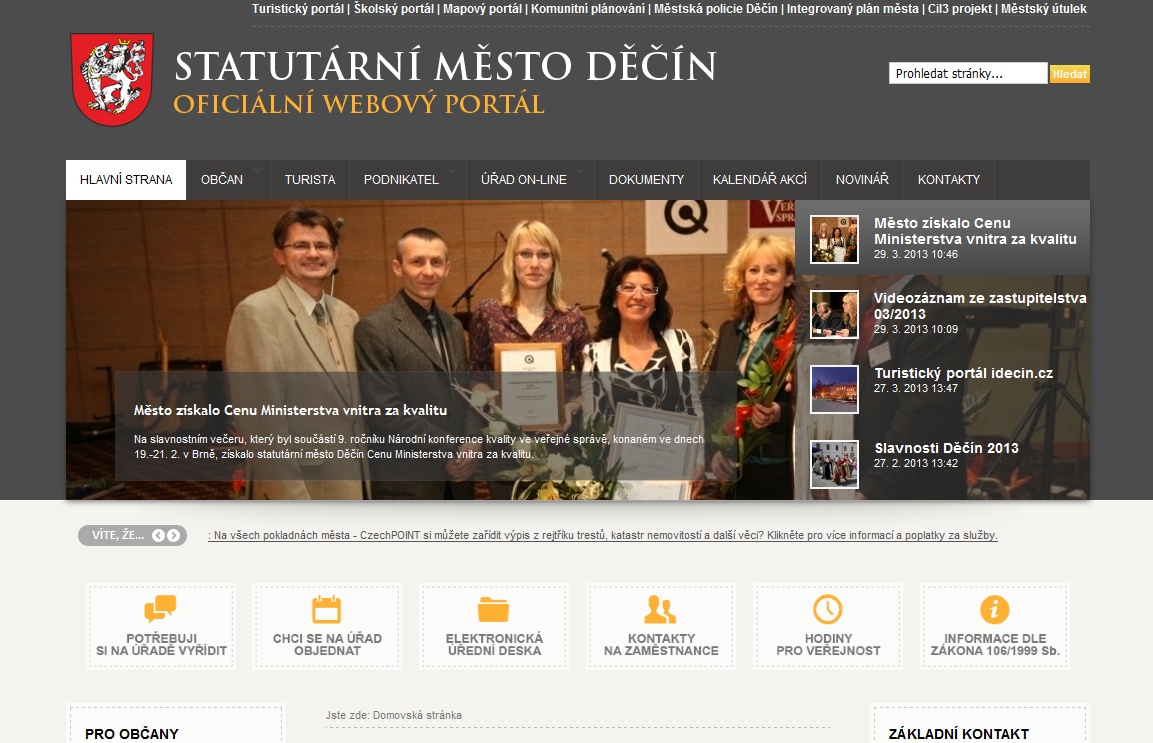Select the Slavnosti Děčín 2013 news thumbnail
Screen dimensions: 1153x743
pos(834,464)
